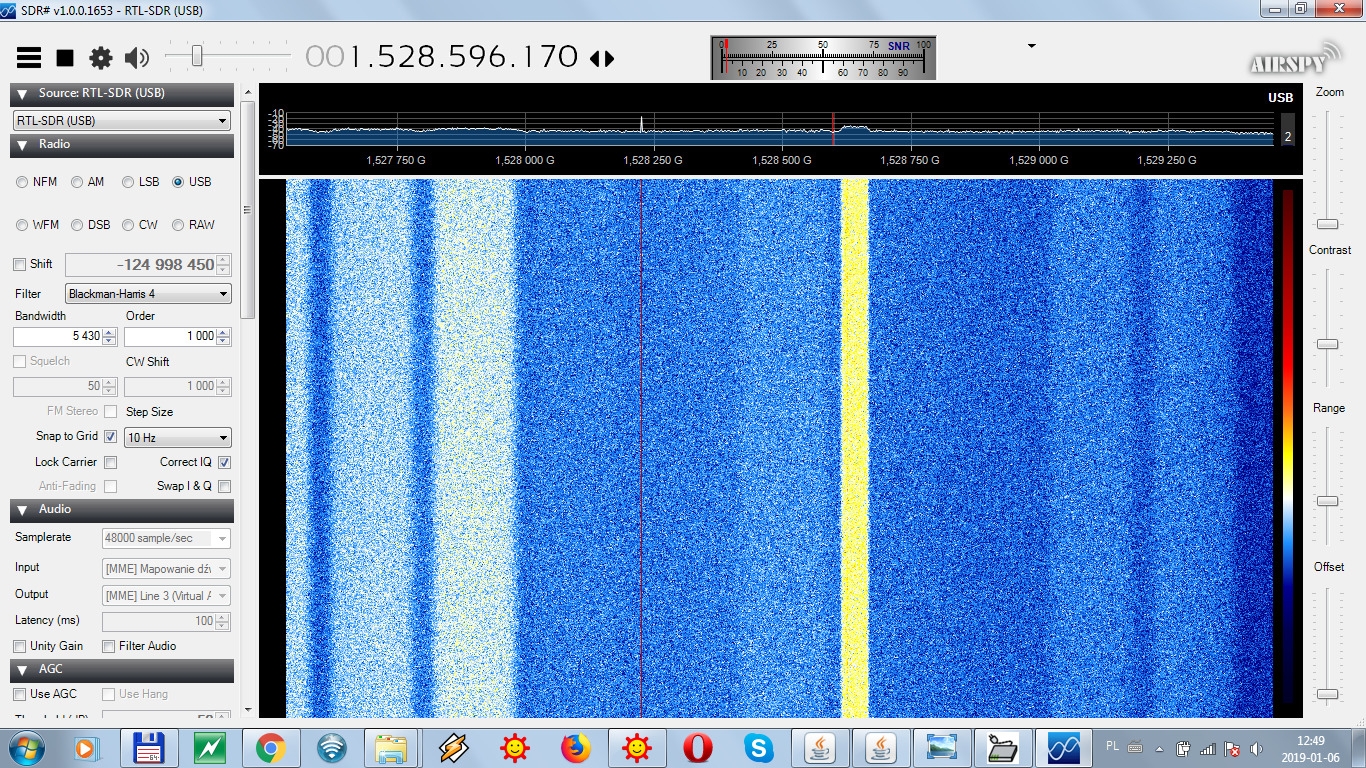Viewport: 1366px width, 768px height.
Task: Enable Swap I & Q checkbox
Action: click(x=224, y=486)
